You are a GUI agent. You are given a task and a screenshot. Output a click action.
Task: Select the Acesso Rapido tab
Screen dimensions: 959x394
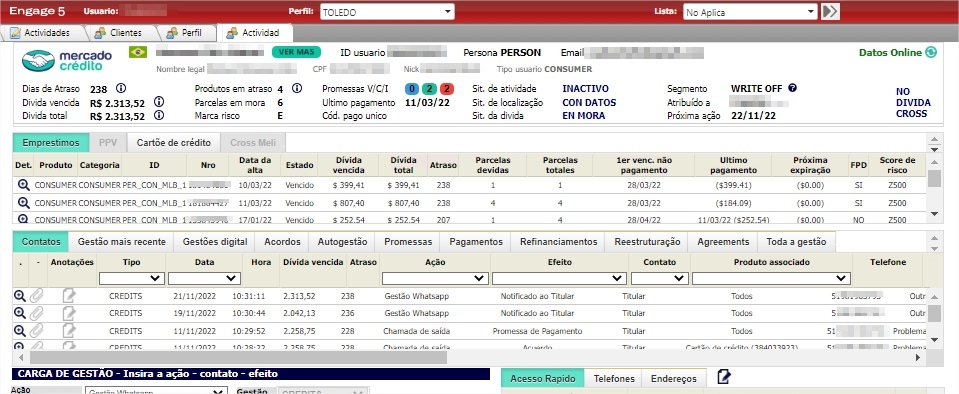542,379
